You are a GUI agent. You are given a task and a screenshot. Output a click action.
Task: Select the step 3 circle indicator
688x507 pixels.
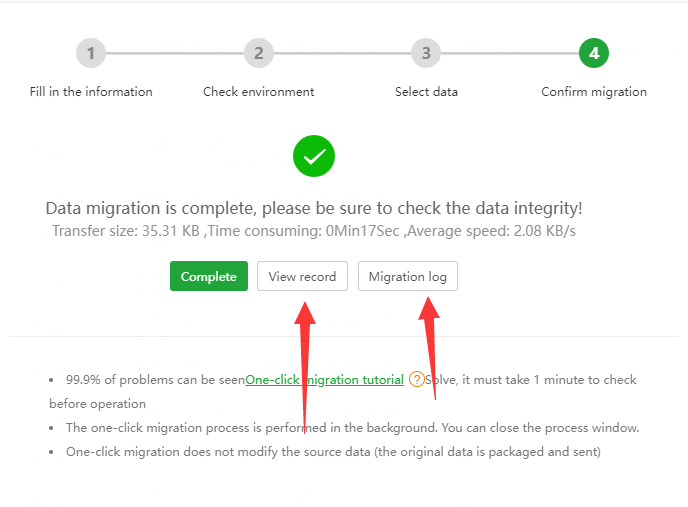(426, 53)
